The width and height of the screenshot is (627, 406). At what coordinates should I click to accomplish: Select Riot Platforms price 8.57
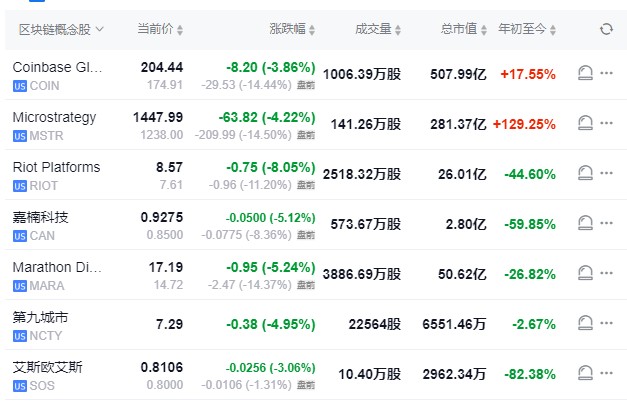point(169,167)
